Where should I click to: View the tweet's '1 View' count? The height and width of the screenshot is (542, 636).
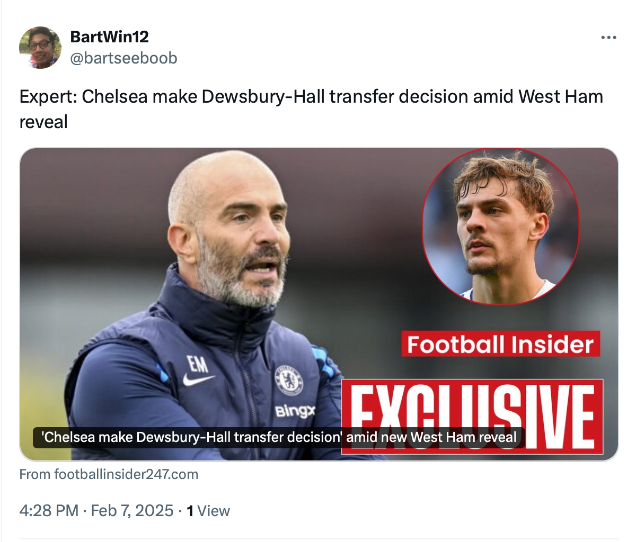(x=208, y=510)
